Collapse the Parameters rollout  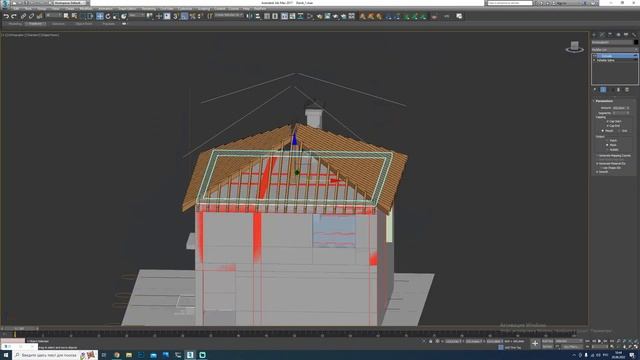click(604, 101)
